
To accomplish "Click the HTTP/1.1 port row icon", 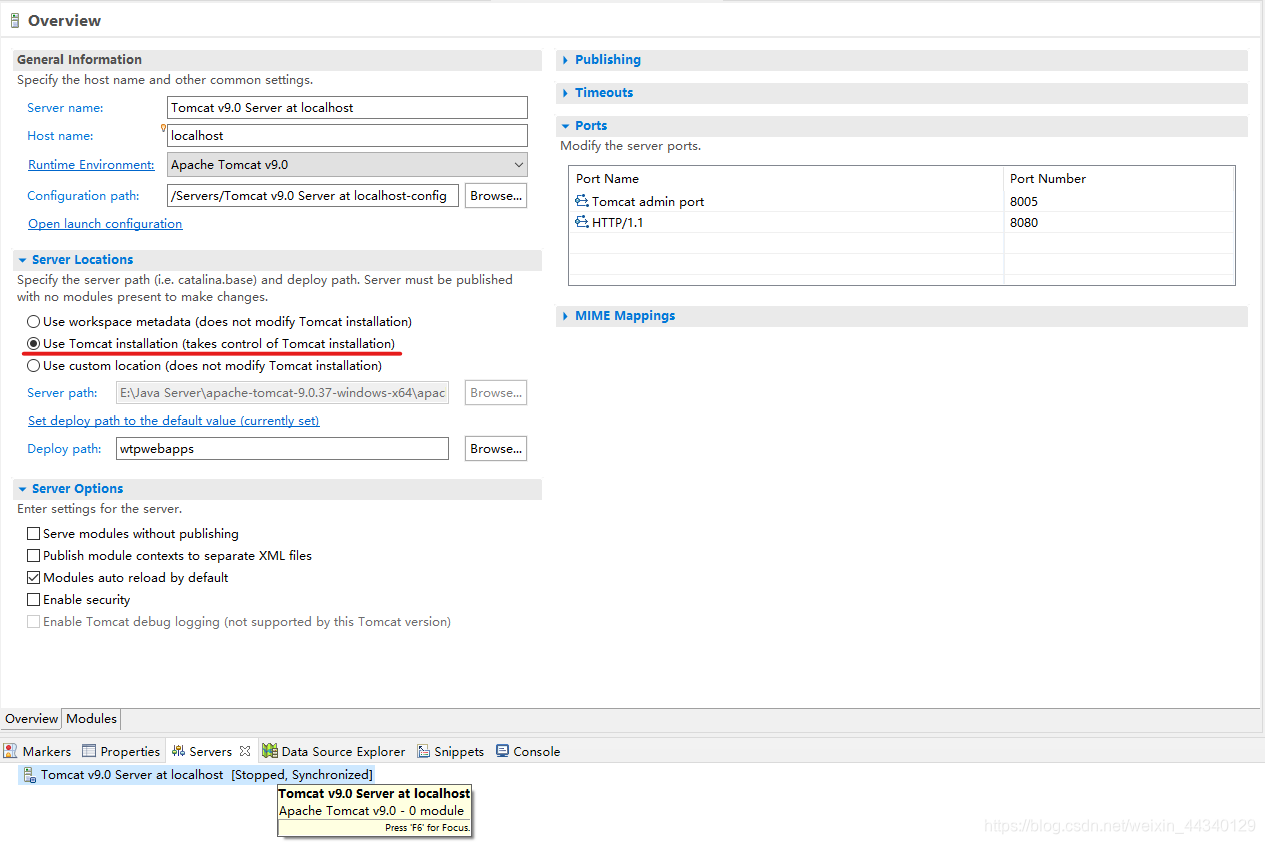I will tap(582, 222).
